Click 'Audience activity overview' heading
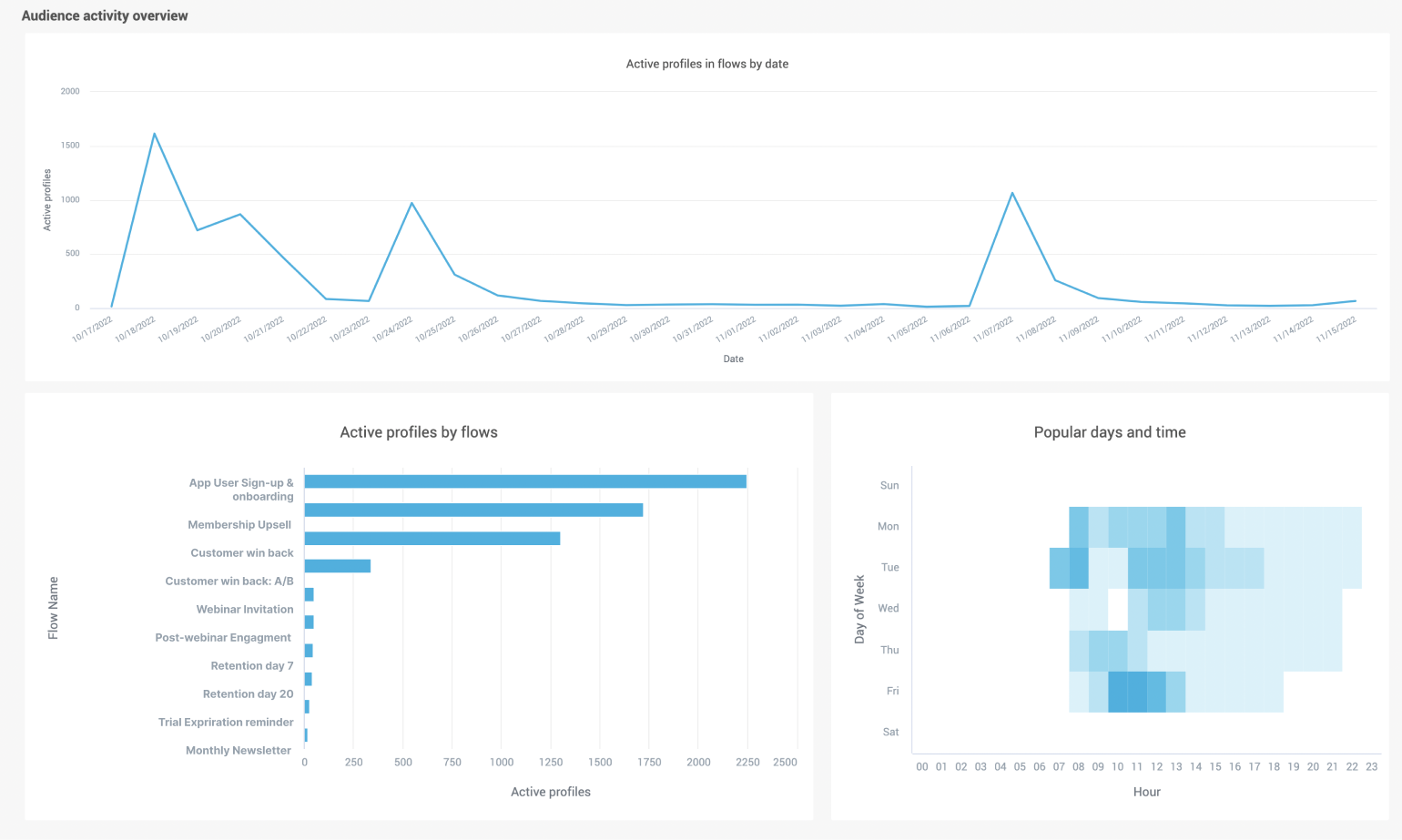This screenshot has width=1402, height=840. [105, 15]
